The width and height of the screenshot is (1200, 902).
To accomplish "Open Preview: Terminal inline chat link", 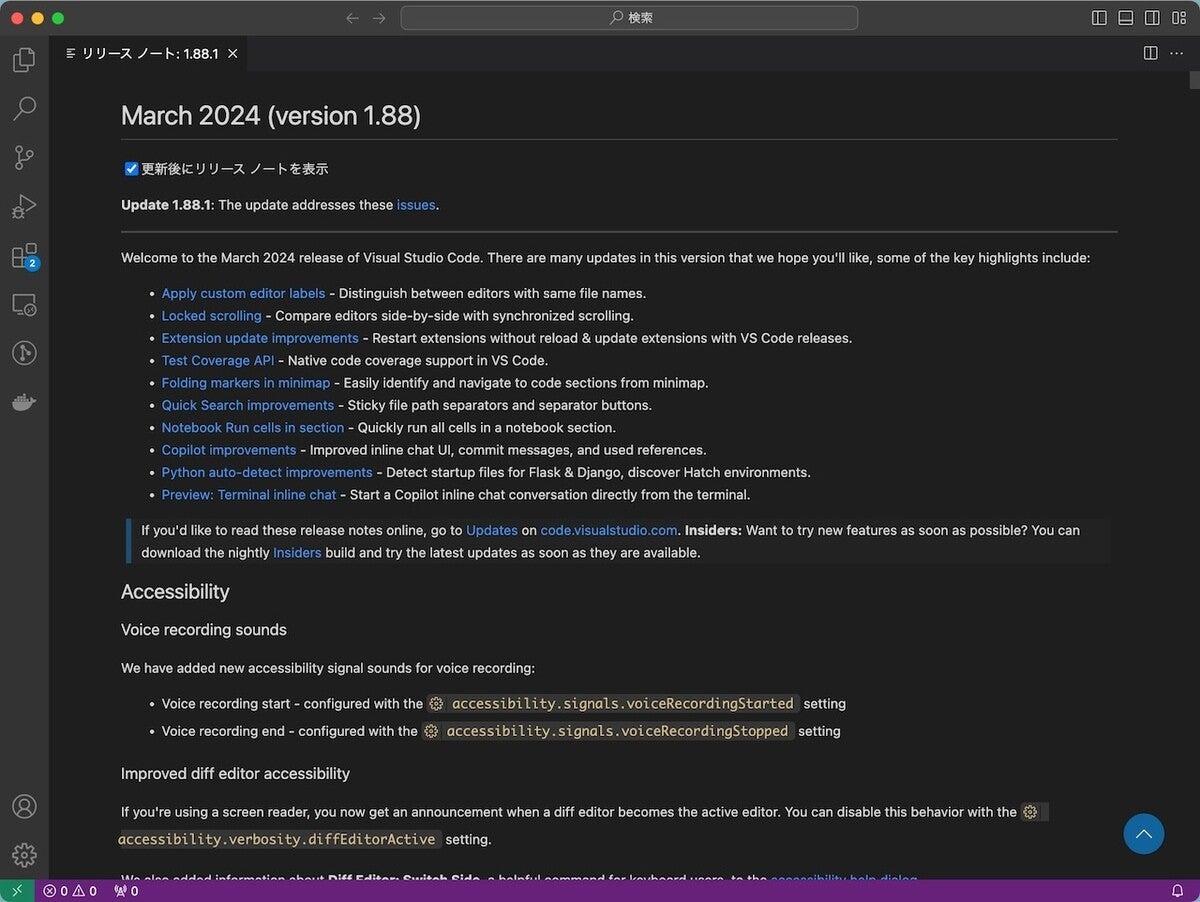I will pyautogui.click(x=249, y=495).
